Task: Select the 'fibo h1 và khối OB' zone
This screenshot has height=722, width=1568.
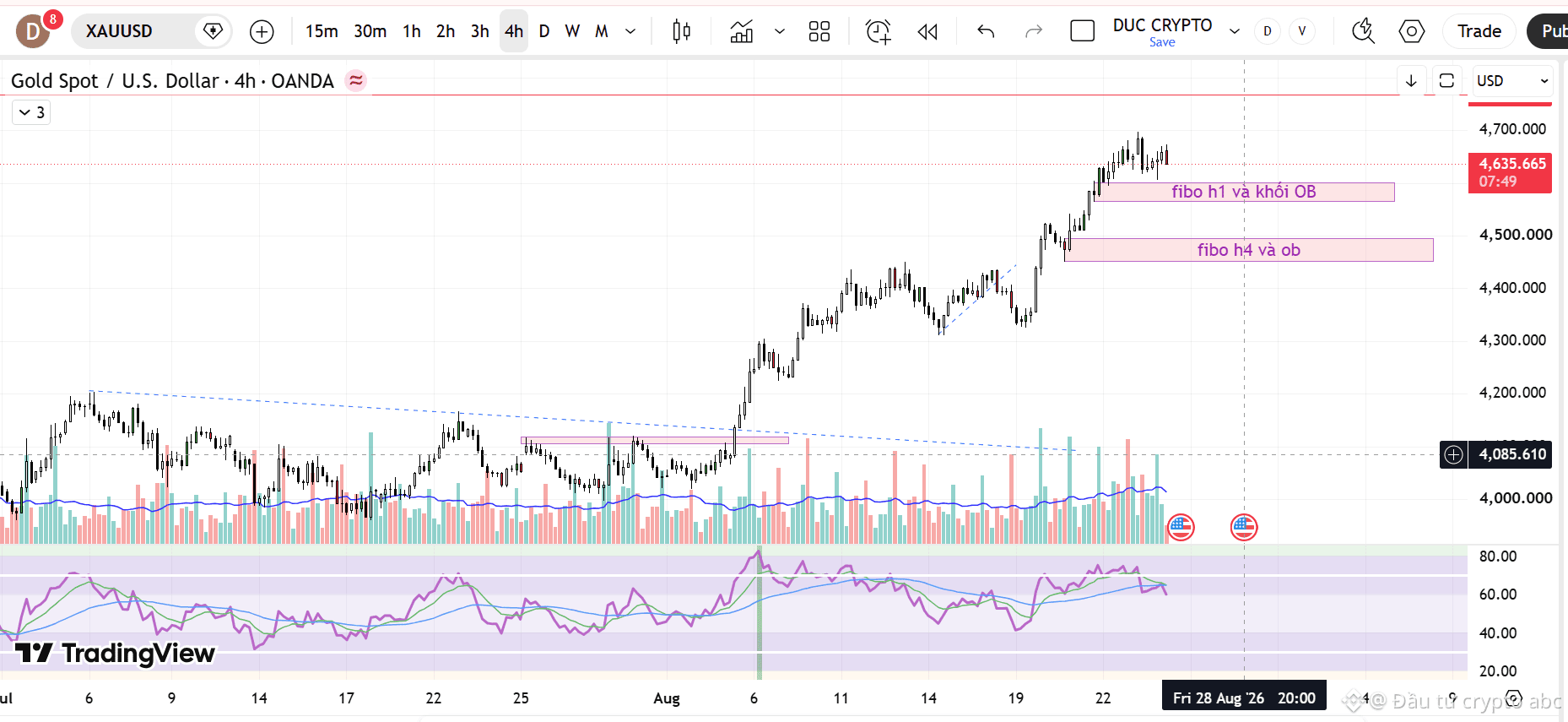Action: click(1246, 192)
